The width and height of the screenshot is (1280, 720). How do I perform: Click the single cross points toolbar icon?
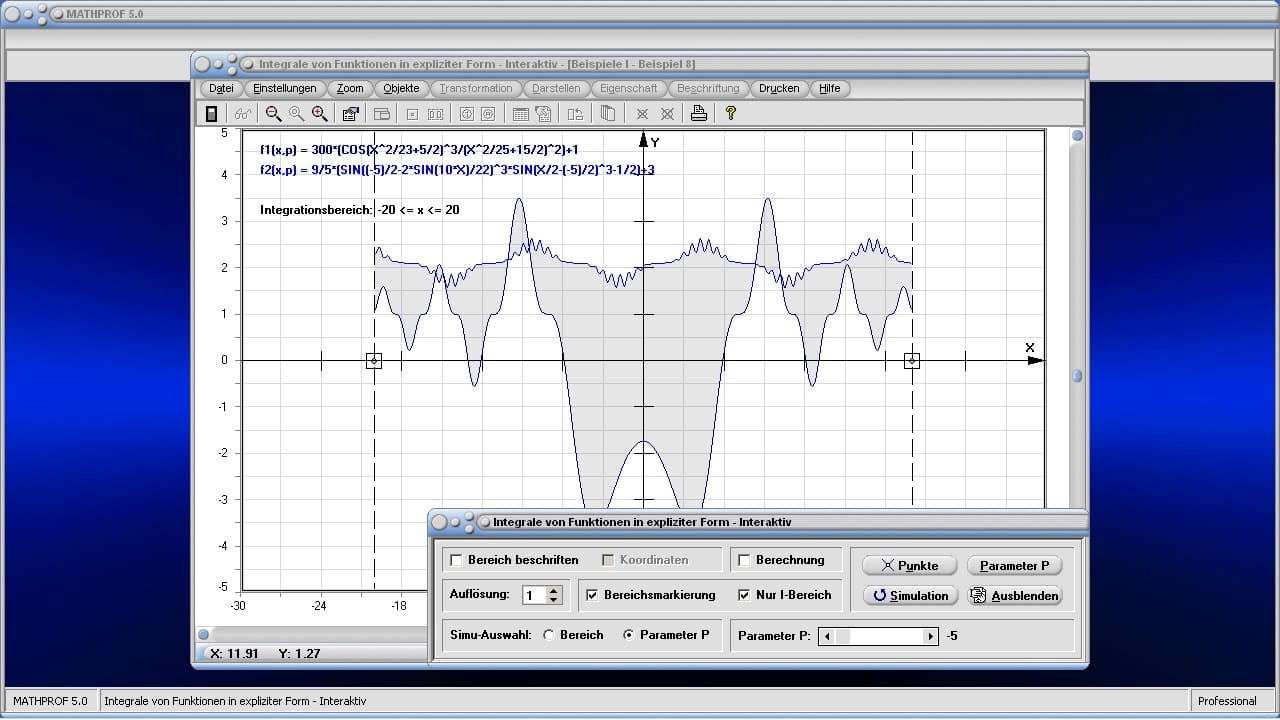tap(642, 114)
